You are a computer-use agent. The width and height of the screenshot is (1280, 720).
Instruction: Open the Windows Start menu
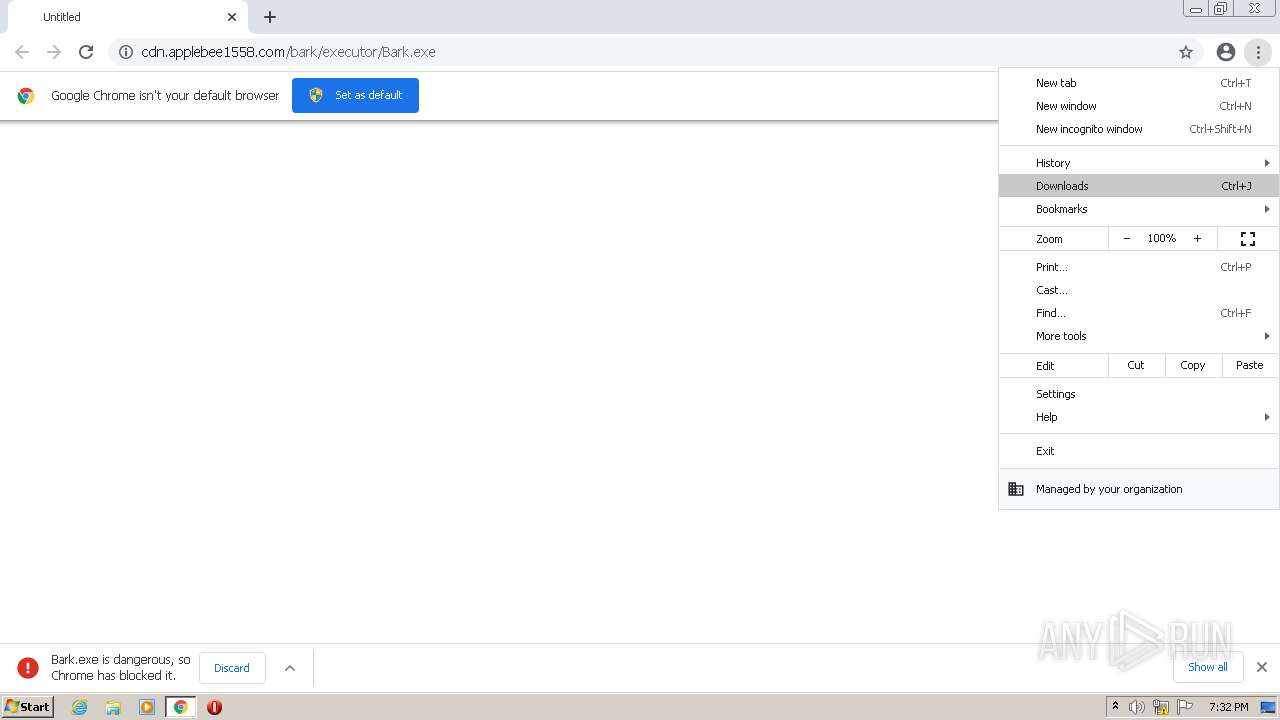click(28, 707)
